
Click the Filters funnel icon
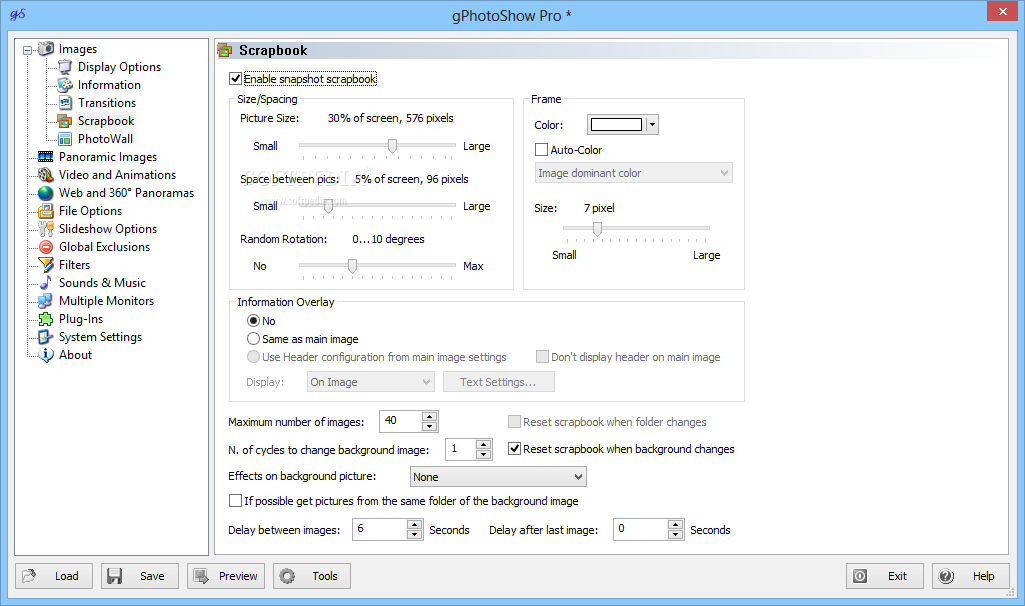point(46,265)
